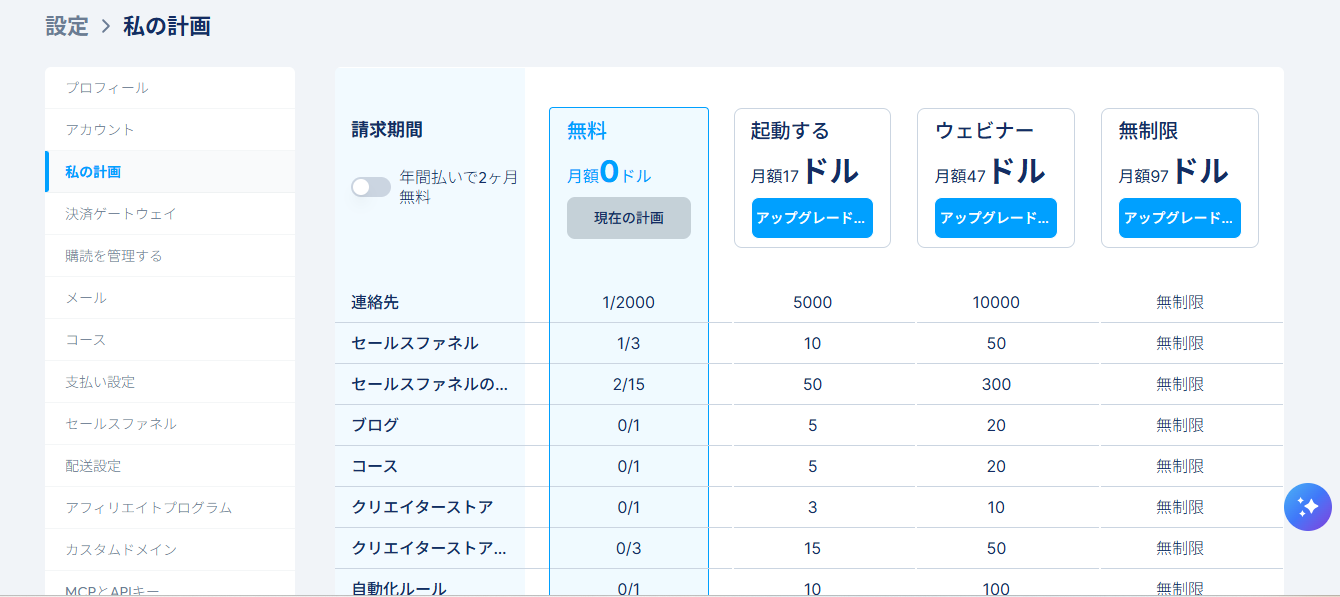The image size is (1340, 597).
Task: Click the ウェビナー plan title
Action: click(984, 131)
